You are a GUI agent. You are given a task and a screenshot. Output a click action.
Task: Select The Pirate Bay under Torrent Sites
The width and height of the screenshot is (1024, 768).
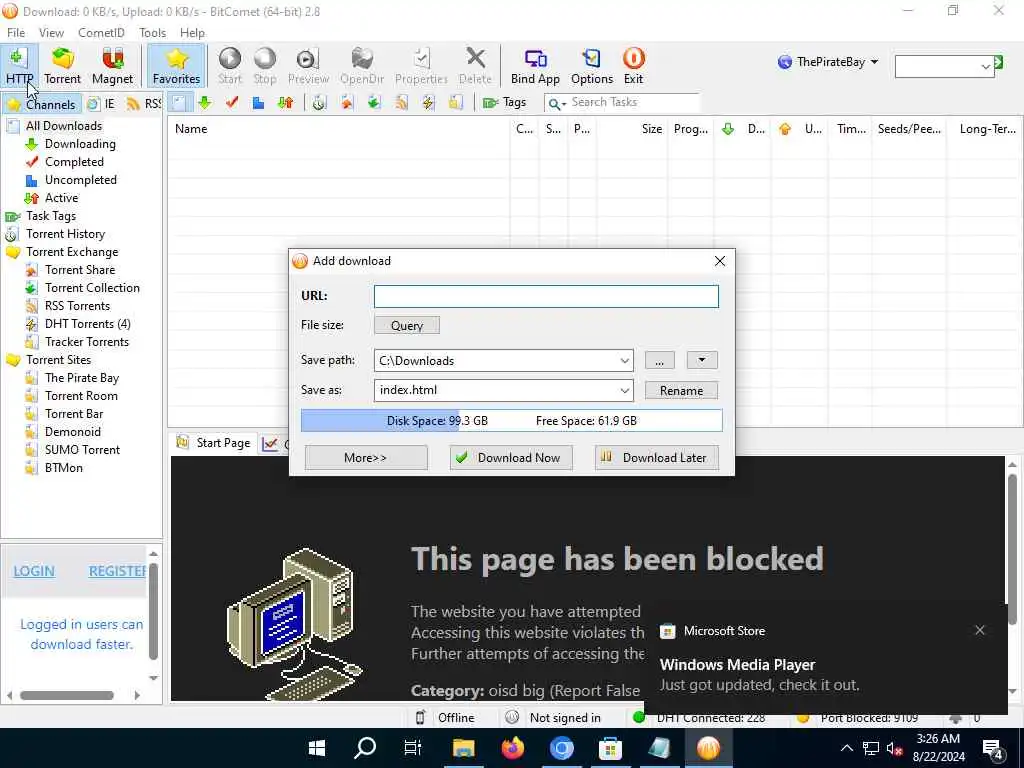tap(82, 377)
